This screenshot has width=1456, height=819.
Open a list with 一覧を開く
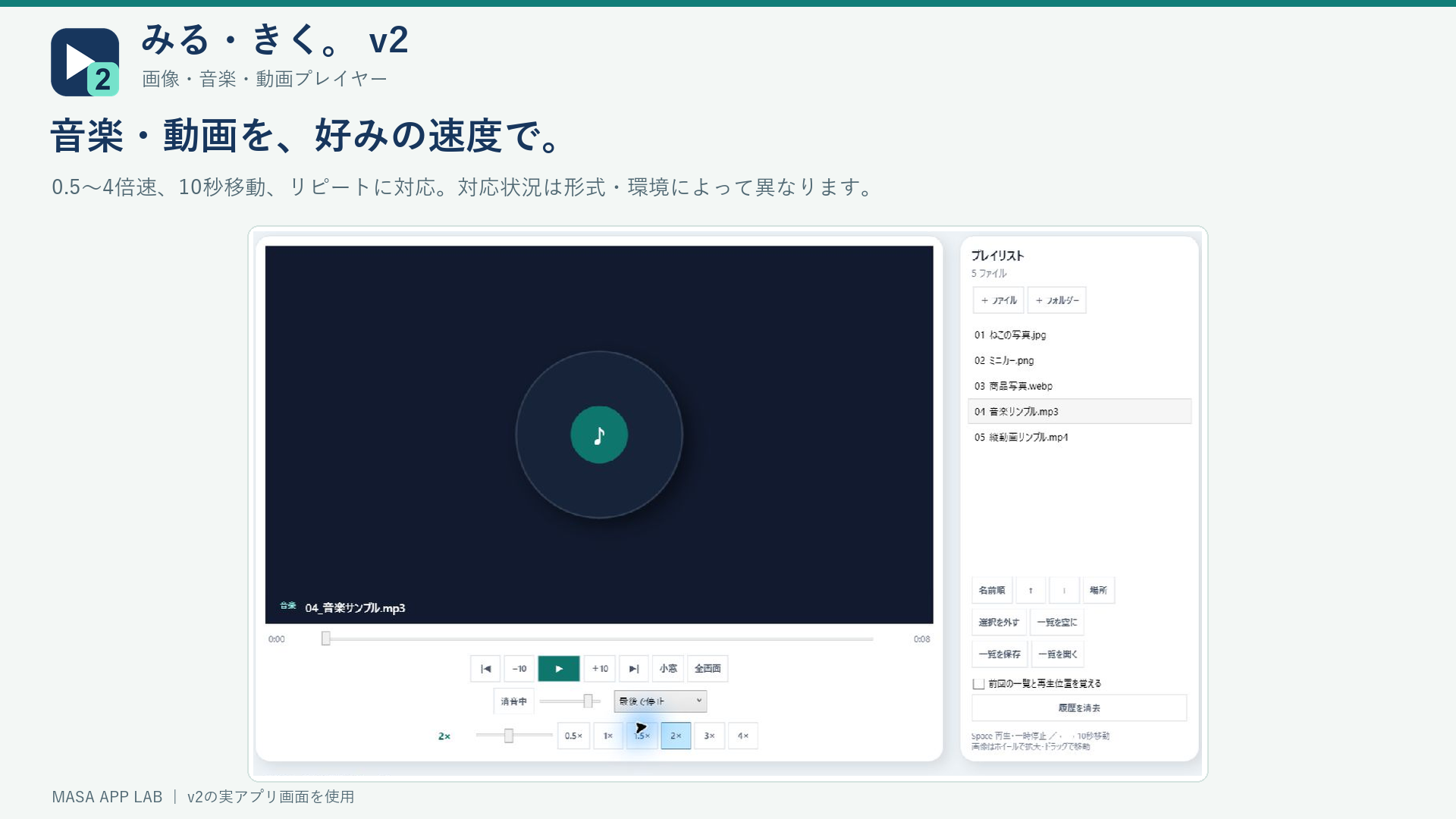tap(1058, 654)
